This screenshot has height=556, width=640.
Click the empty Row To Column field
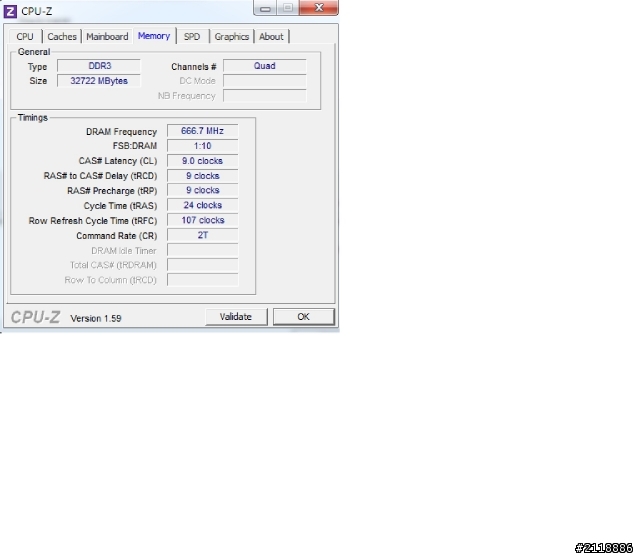point(202,280)
